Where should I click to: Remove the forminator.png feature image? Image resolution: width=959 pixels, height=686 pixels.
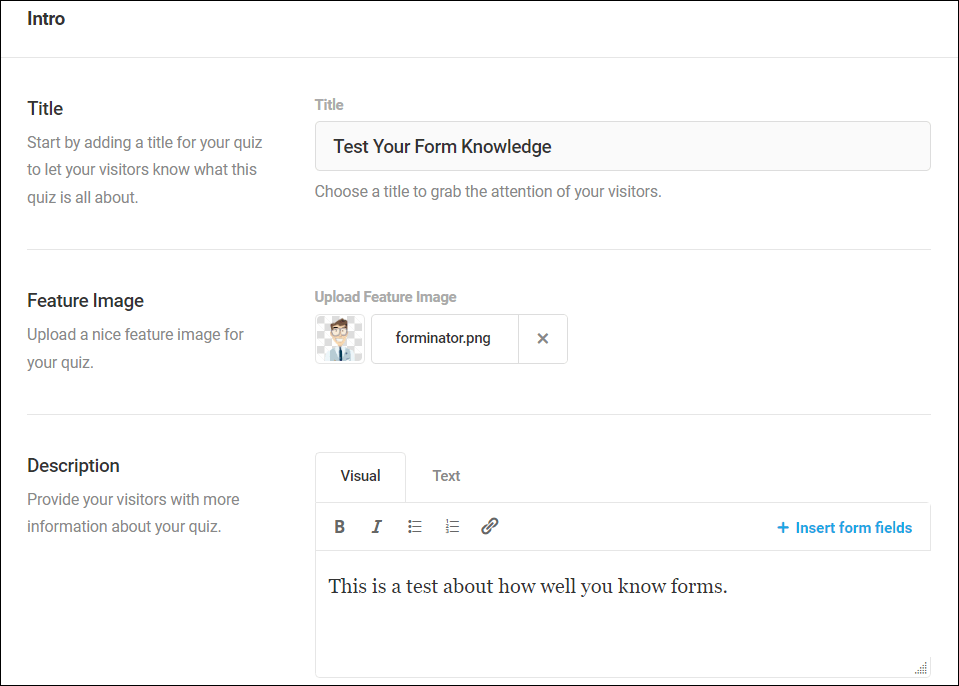coord(542,339)
